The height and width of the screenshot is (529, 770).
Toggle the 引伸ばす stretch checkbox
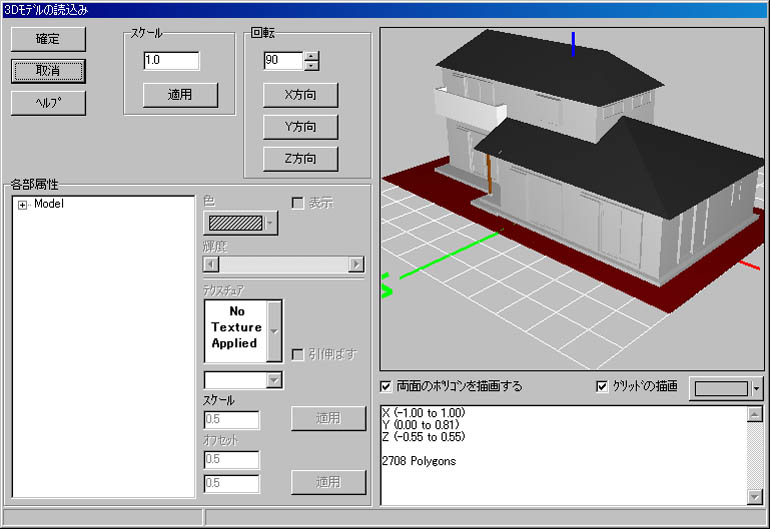[x=298, y=354]
